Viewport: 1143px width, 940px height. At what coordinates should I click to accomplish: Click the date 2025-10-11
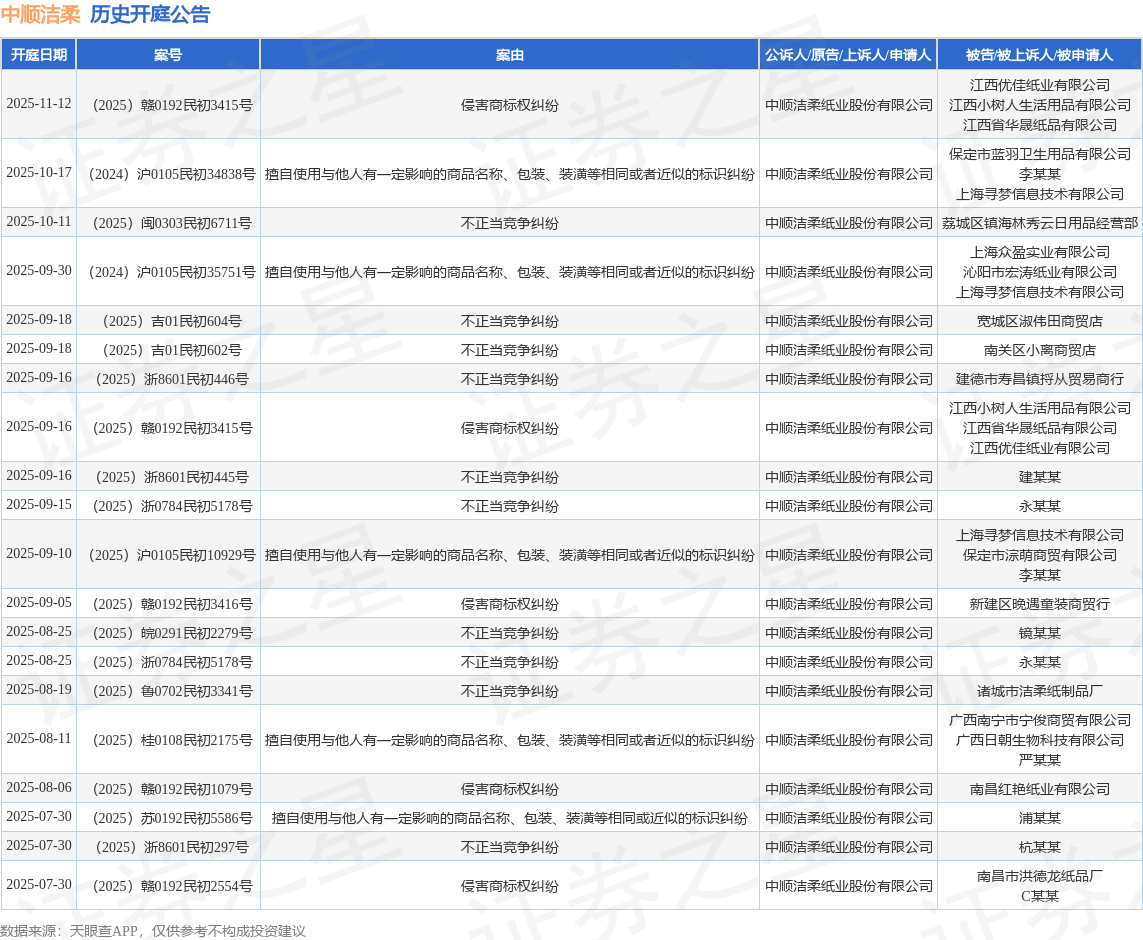coord(39,222)
